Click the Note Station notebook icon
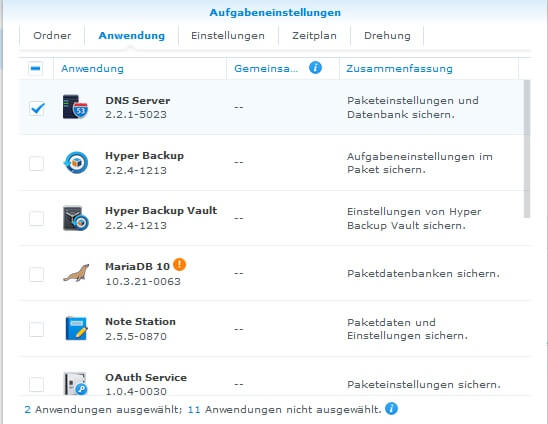Image resolution: width=548 pixels, height=424 pixels. [76, 329]
